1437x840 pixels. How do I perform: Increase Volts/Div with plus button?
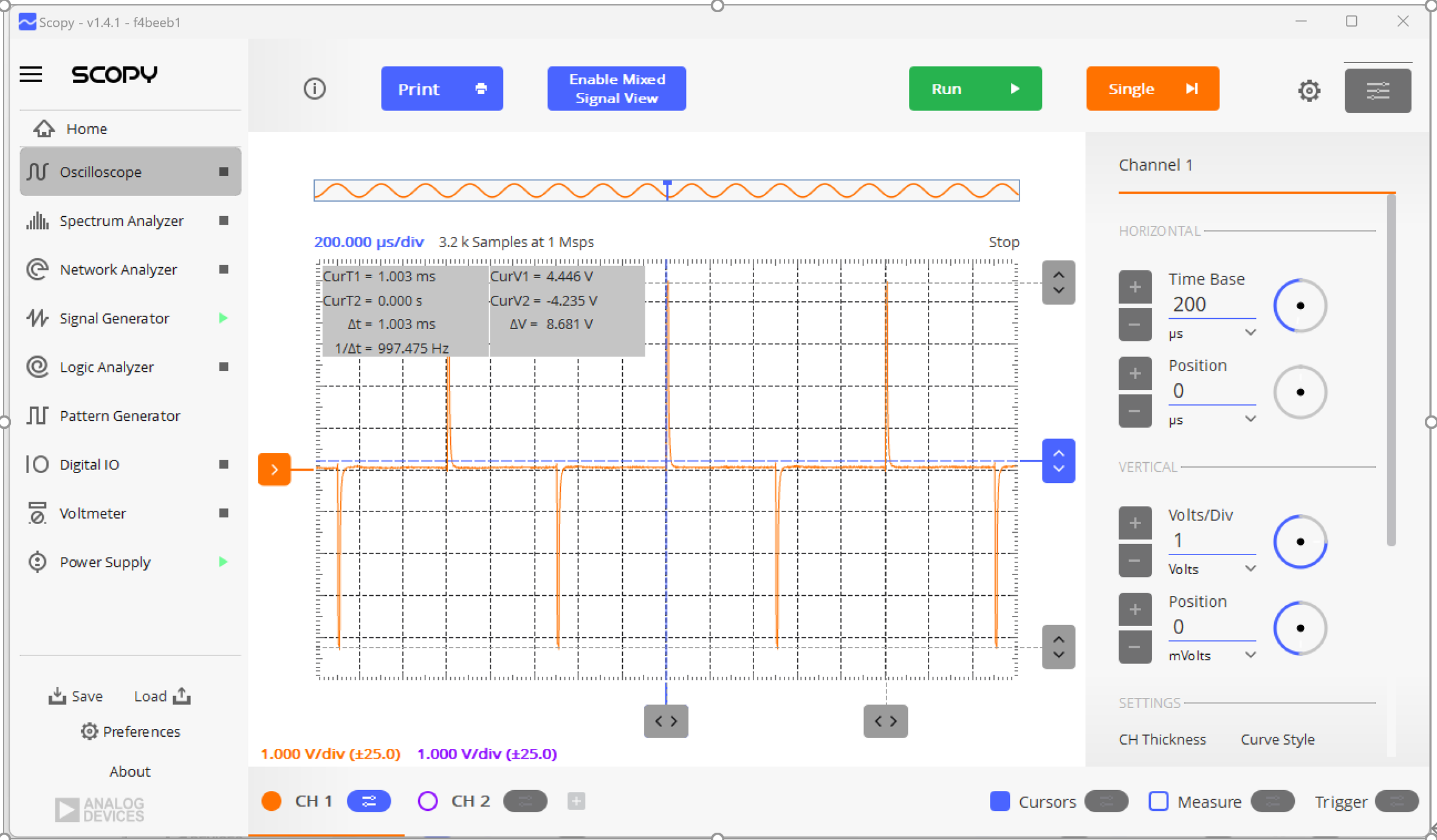click(x=1134, y=522)
